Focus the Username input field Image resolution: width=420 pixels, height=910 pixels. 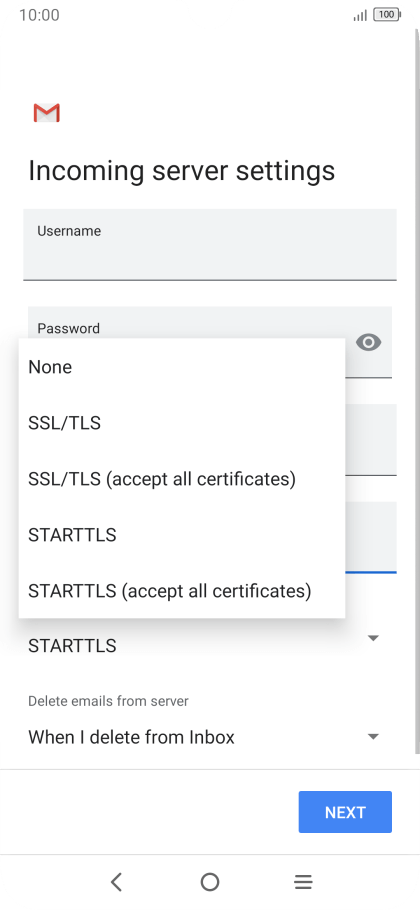pos(210,244)
